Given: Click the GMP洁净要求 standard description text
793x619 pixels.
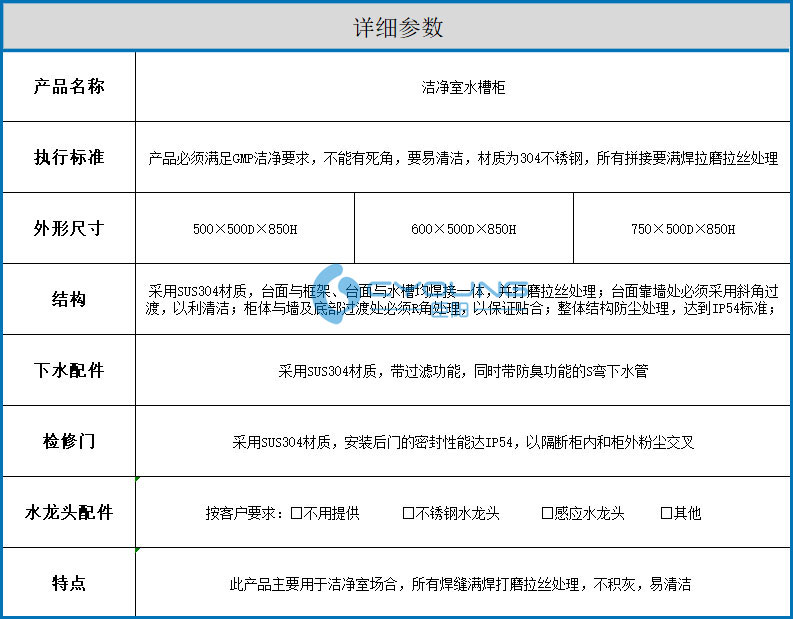Looking at the screenshot, I should 463,158.
